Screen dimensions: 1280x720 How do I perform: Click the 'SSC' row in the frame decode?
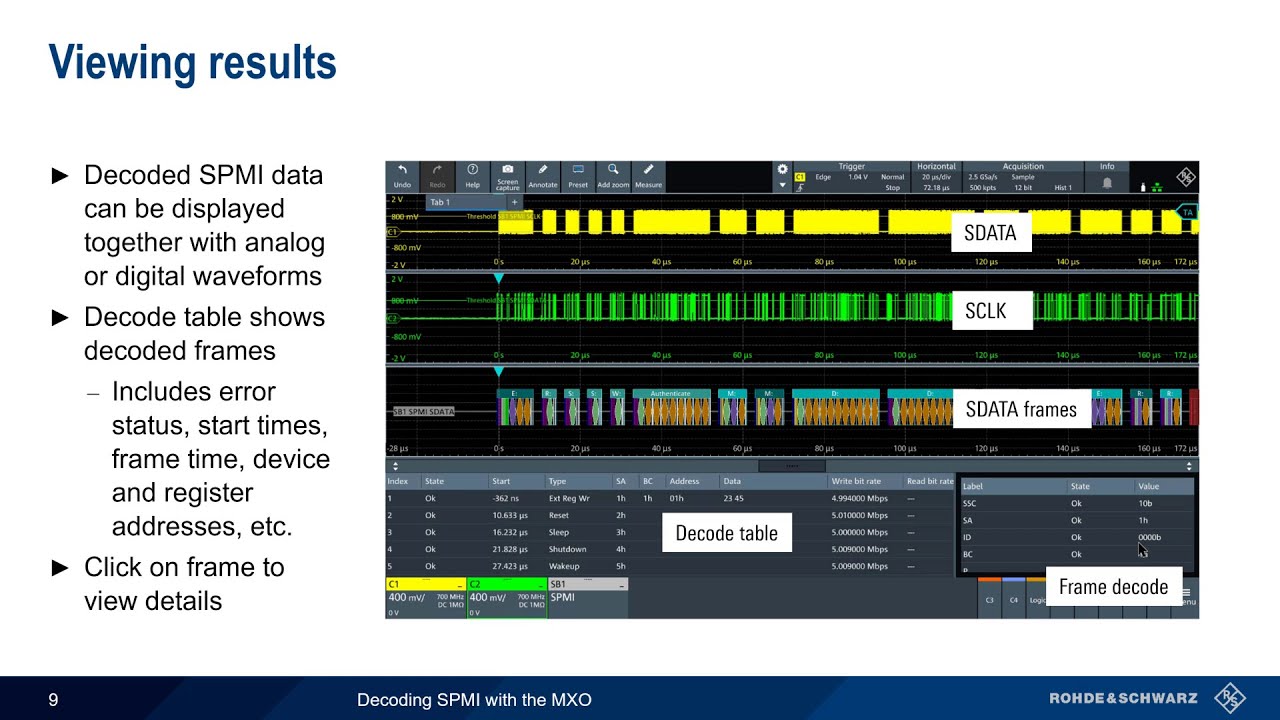click(1077, 503)
